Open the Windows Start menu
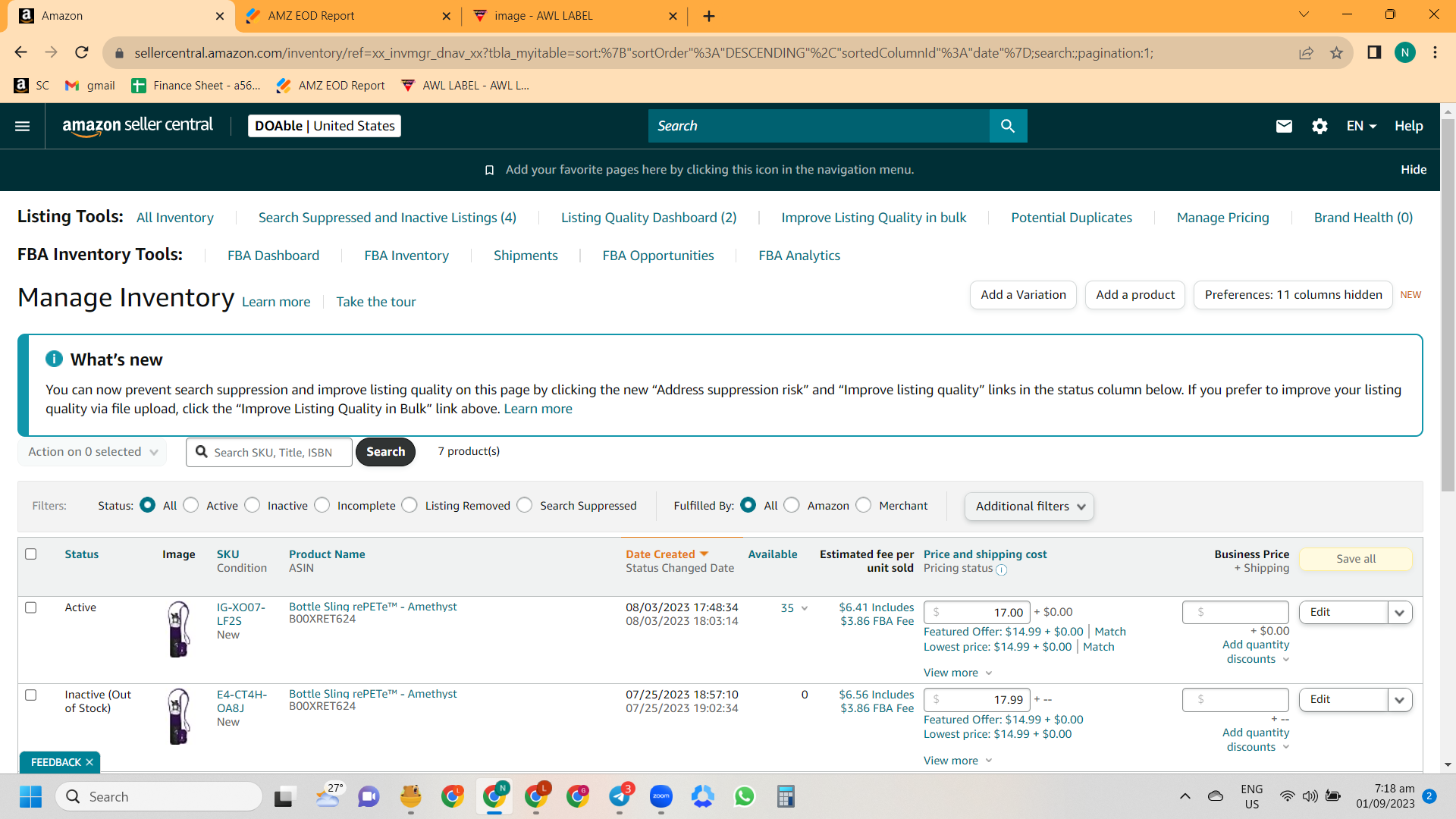Viewport: 1456px width, 819px height. click(x=31, y=797)
